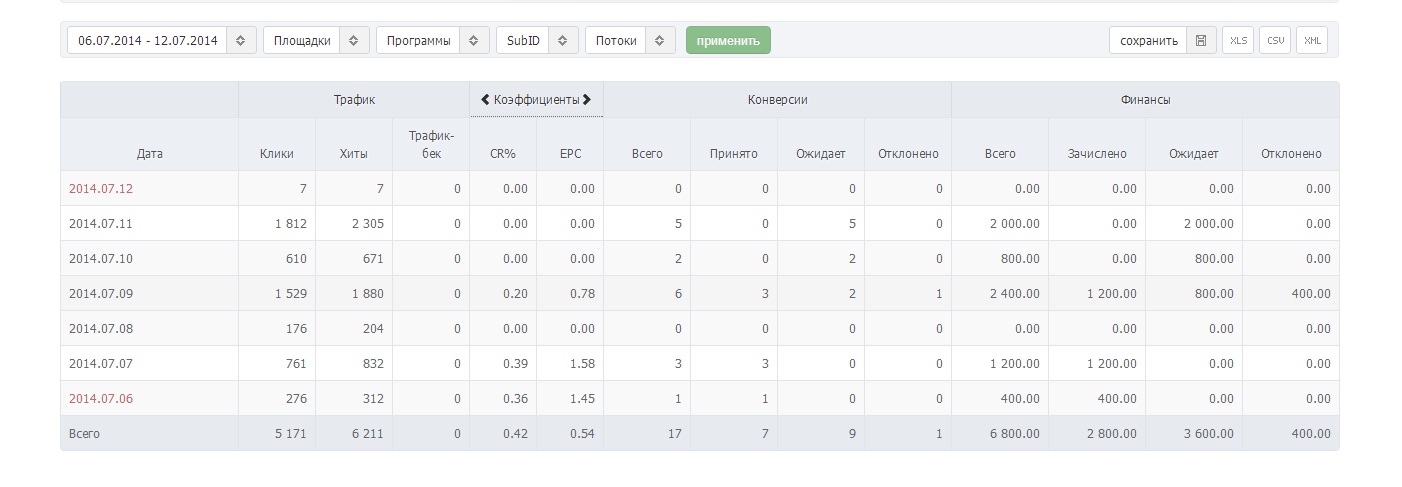Click the date range field 06.07.2014 - 12.07.2014
Viewport: 1402px width, 487px height.
[x=148, y=41]
